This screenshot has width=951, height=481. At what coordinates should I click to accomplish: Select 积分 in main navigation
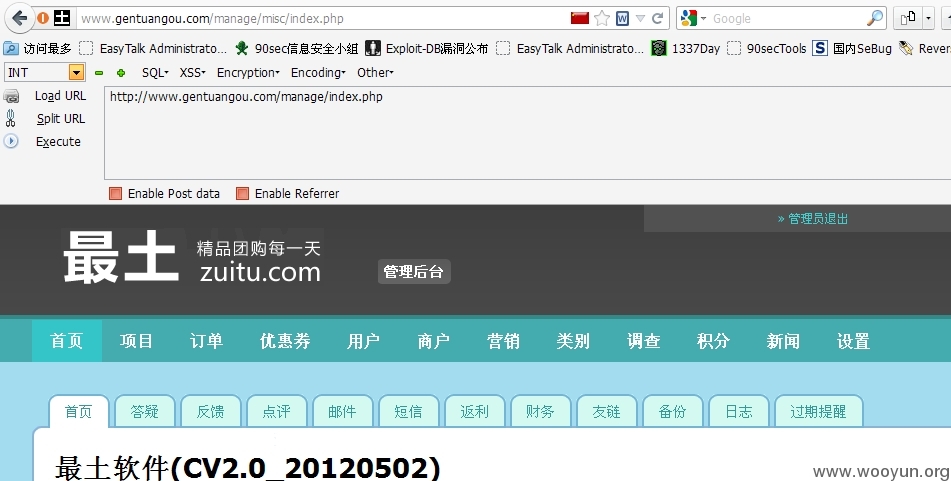(713, 341)
